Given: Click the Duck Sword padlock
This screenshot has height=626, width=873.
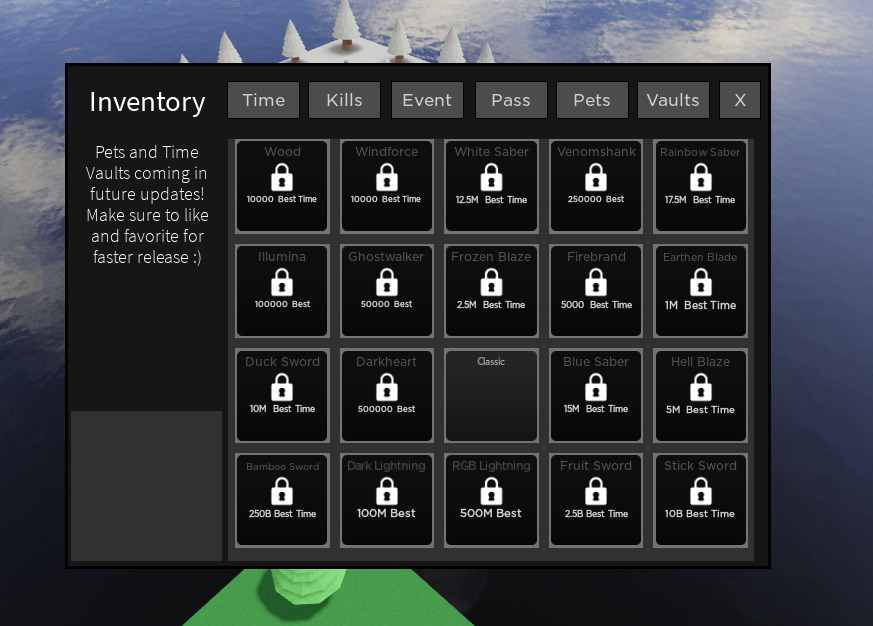Looking at the screenshot, I should [x=282, y=387].
